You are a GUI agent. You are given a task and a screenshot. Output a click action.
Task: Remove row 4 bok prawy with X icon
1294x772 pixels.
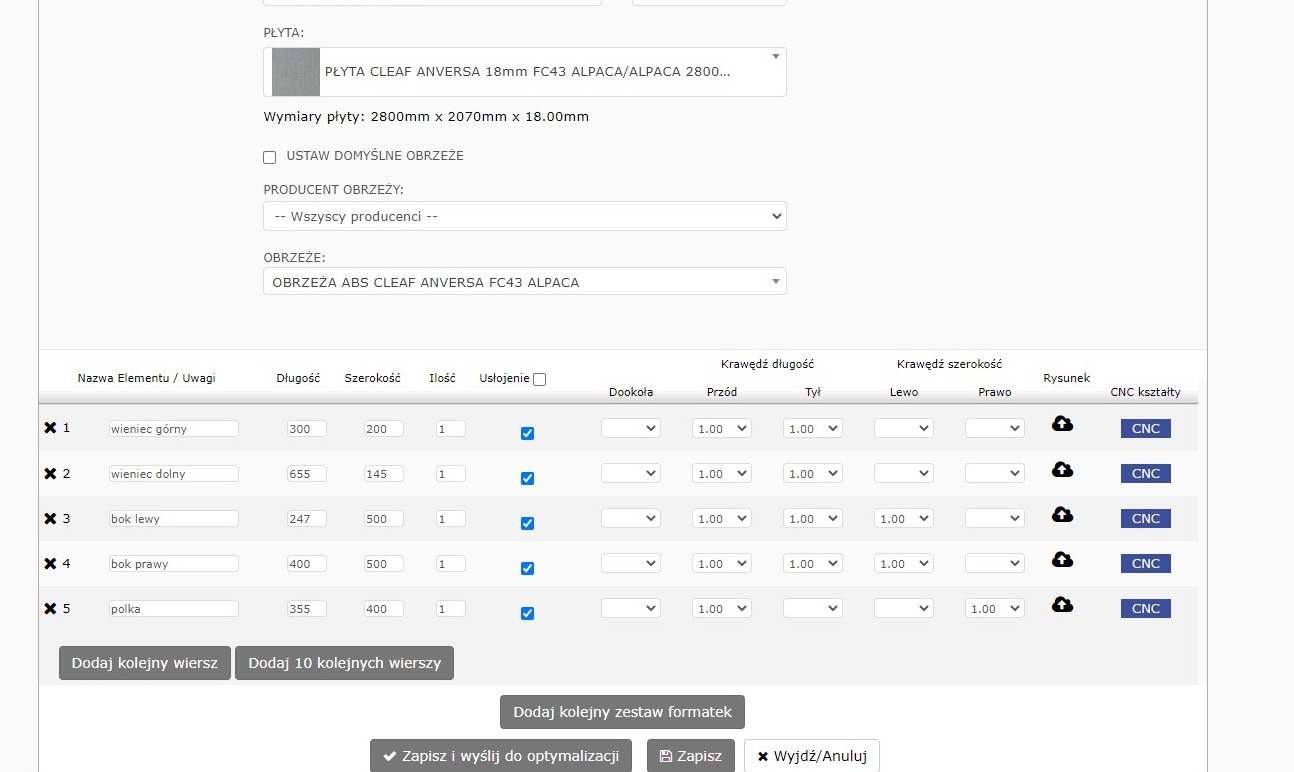pos(50,563)
